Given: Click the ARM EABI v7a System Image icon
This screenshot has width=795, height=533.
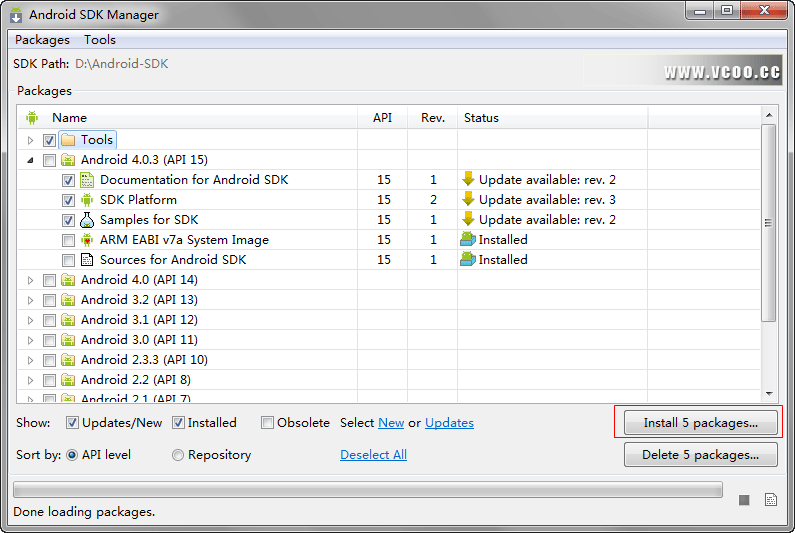Looking at the screenshot, I should tap(87, 240).
